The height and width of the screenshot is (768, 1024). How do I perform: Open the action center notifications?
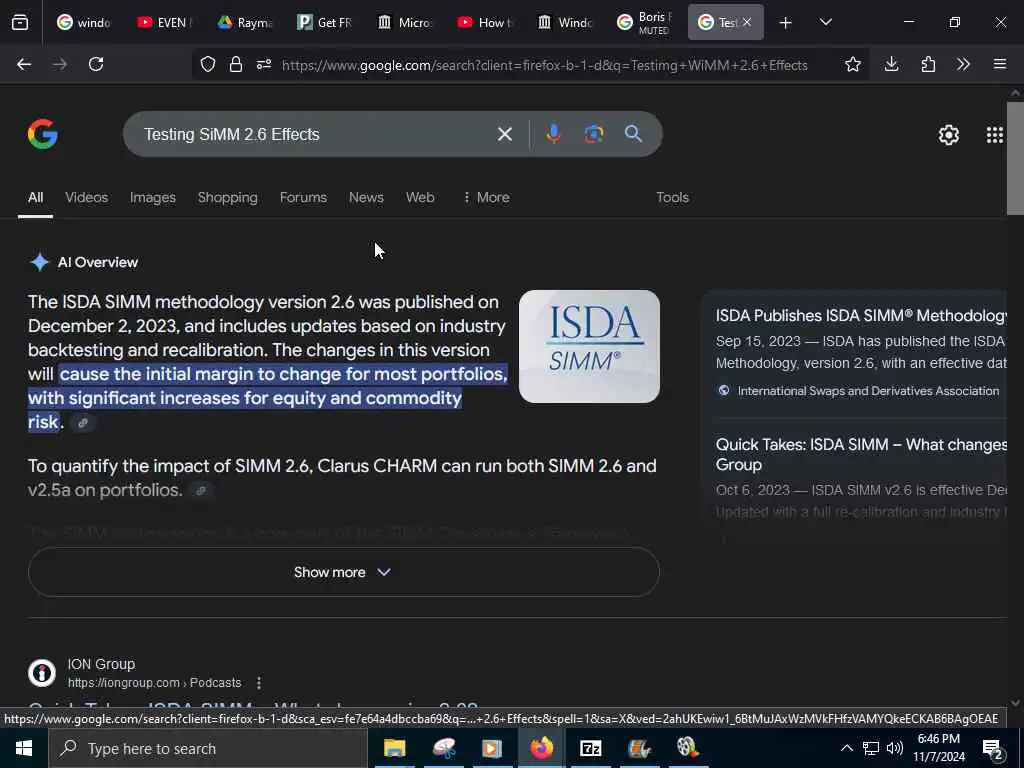[x=992, y=749]
